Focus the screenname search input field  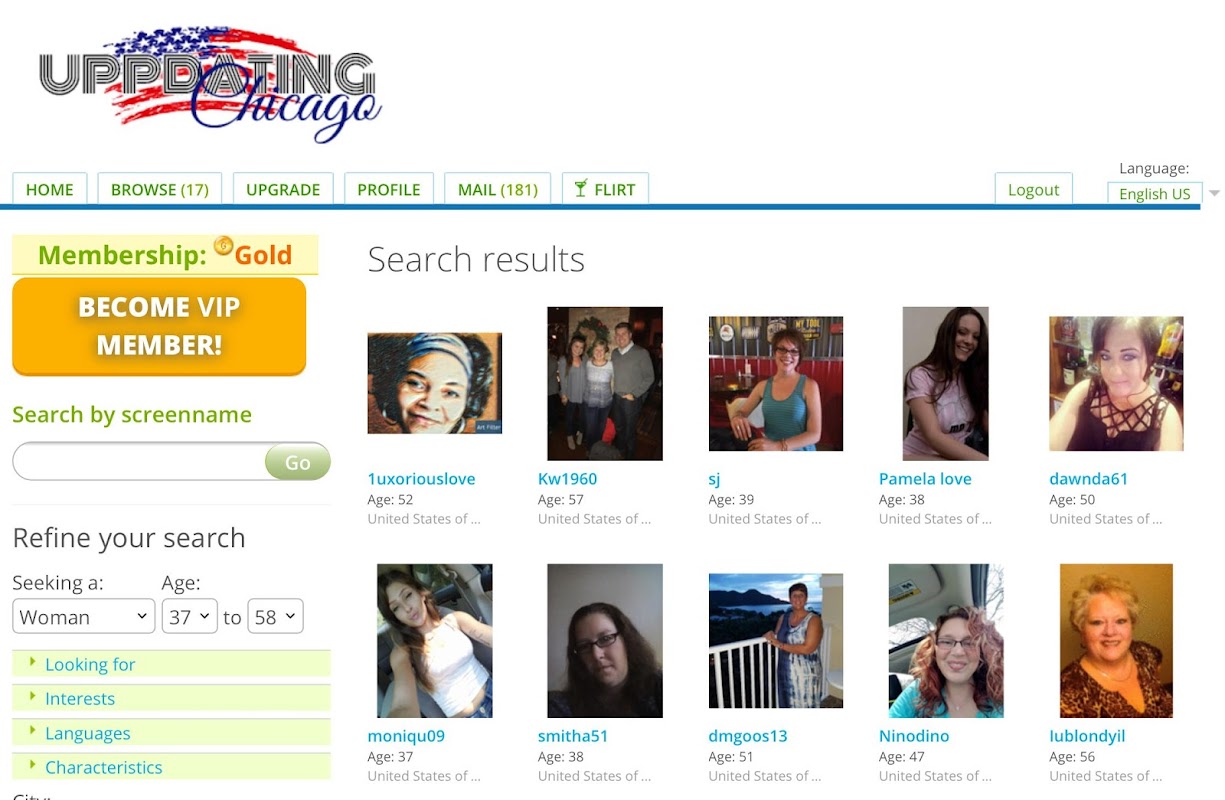140,462
